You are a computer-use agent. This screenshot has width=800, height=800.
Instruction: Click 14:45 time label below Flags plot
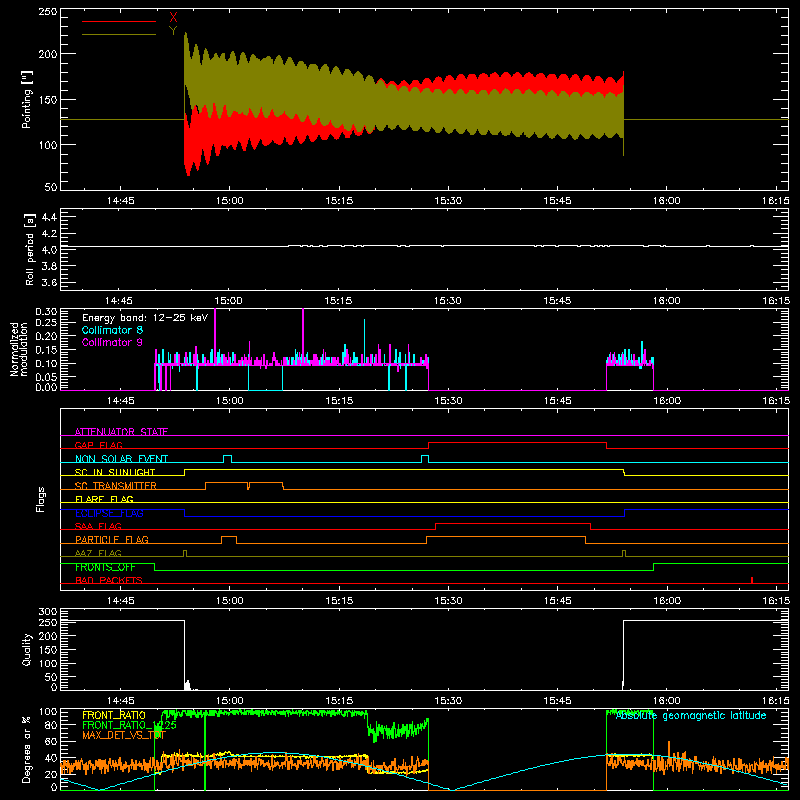(x=120, y=601)
